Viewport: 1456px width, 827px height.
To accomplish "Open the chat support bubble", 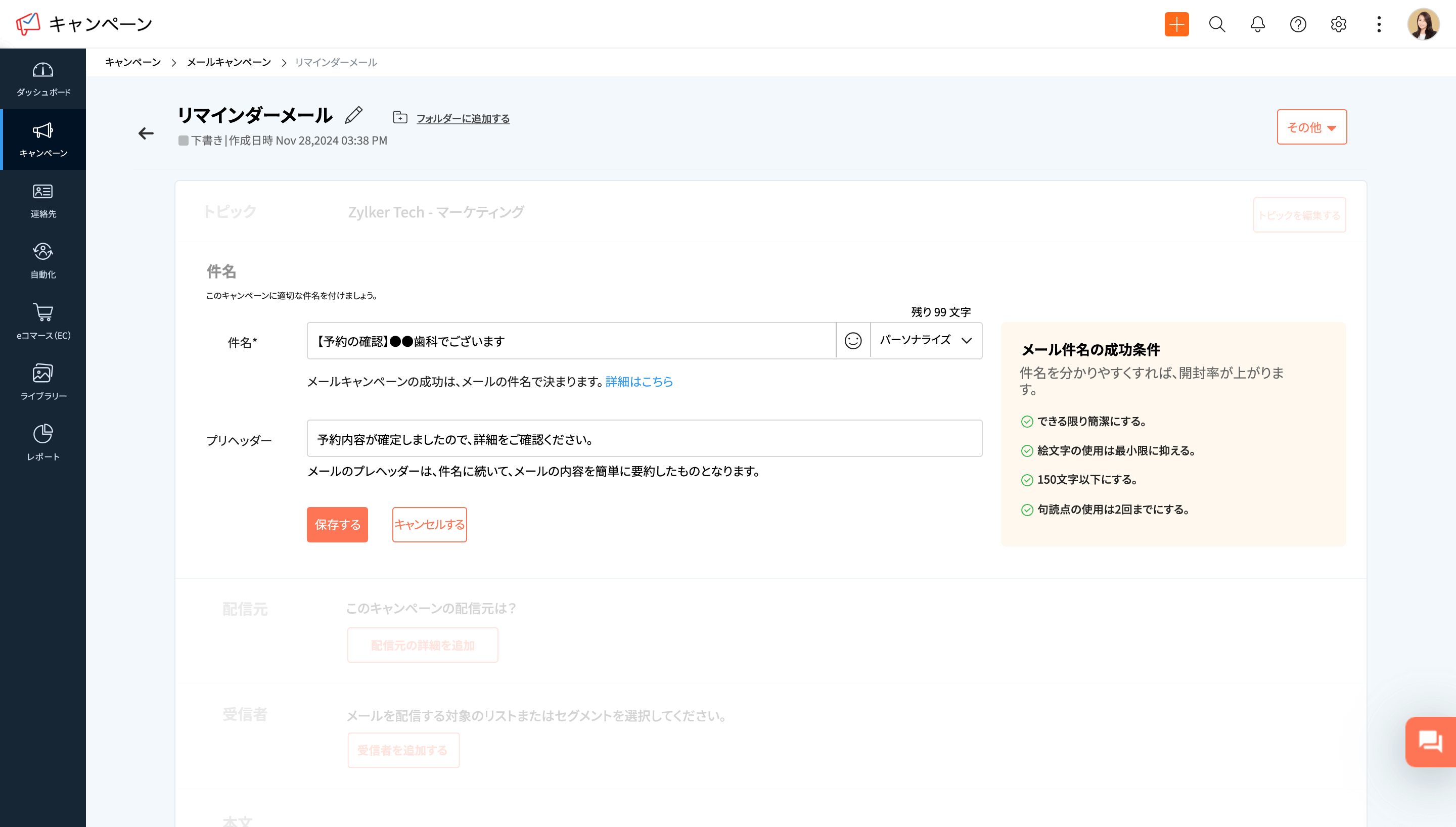I will pyautogui.click(x=1430, y=741).
